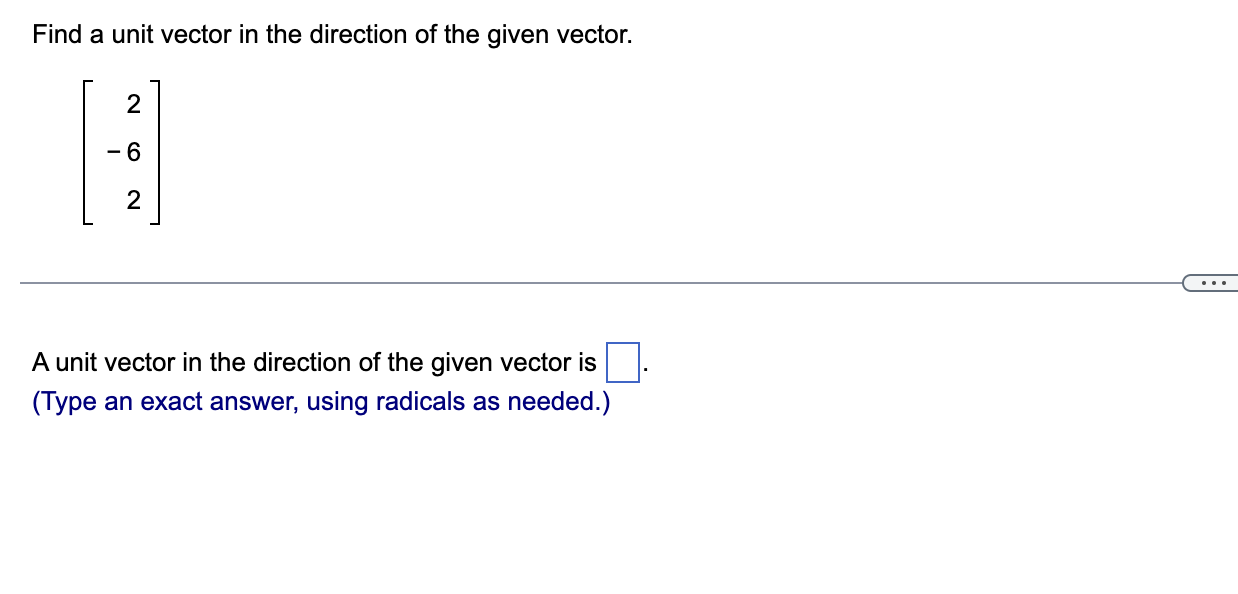Click the phrase 'given vector' in prompt
The height and width of the screenshot is (594, 1238).
pos(560,34)
